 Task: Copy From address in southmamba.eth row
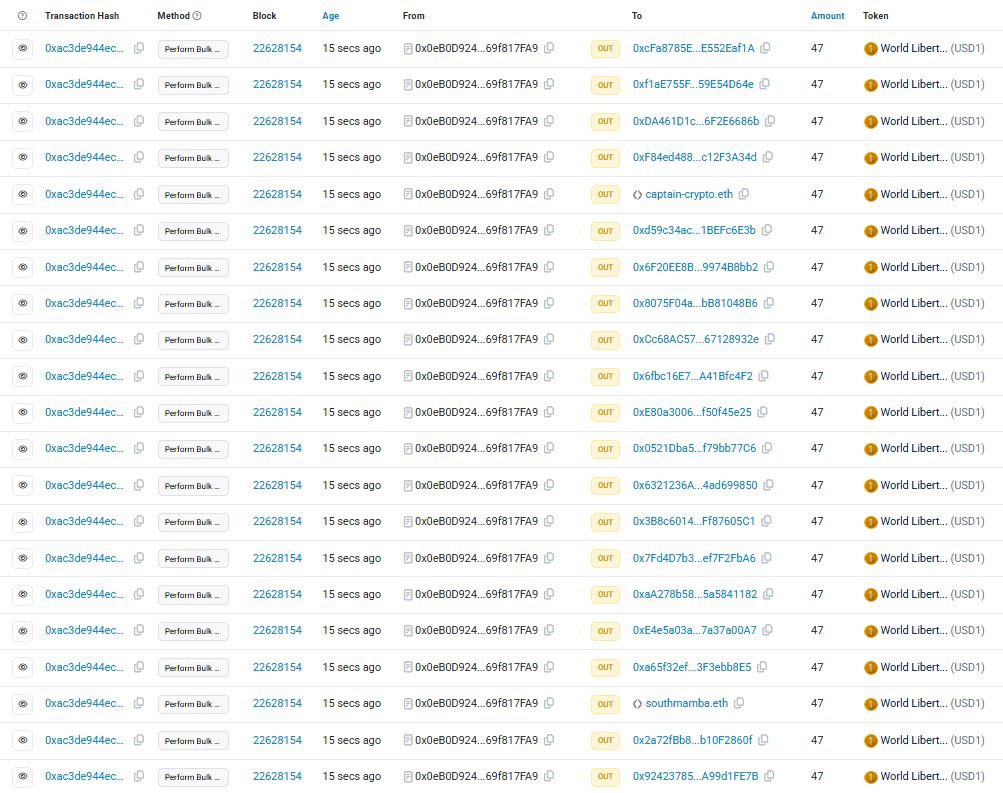549,703
